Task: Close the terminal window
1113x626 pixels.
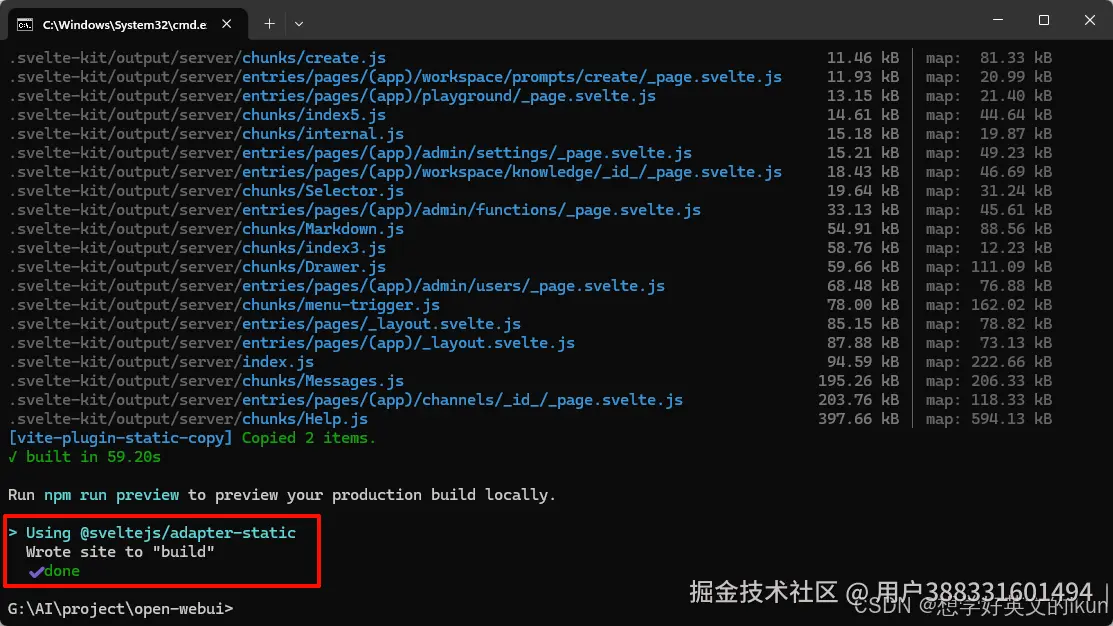Action: (x=1090, y=20)
